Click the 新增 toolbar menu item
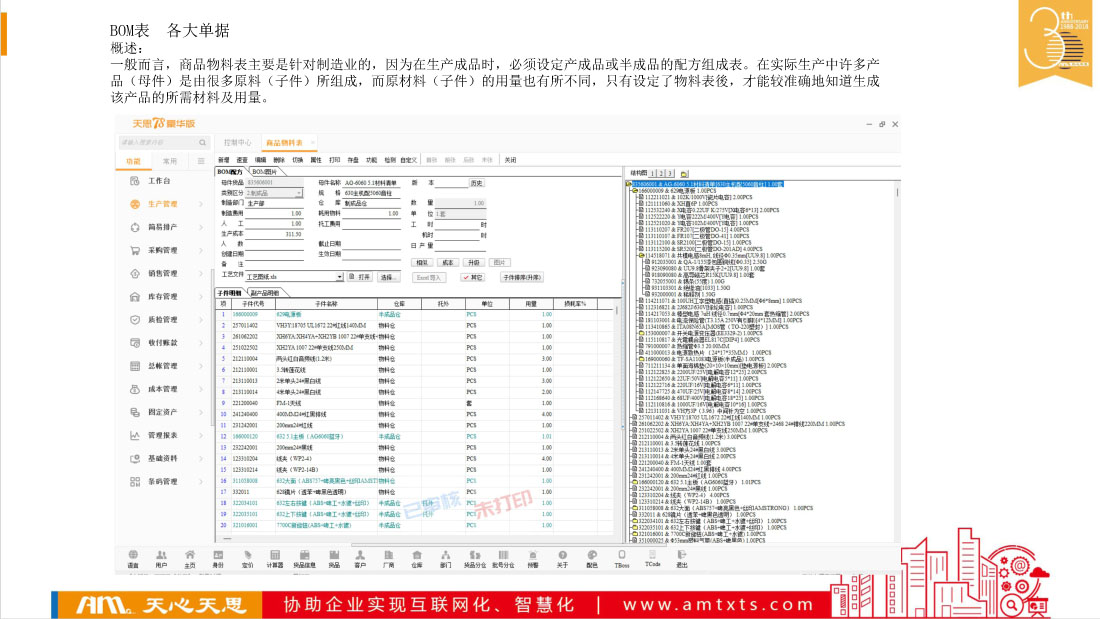 (x=223, y=160)
